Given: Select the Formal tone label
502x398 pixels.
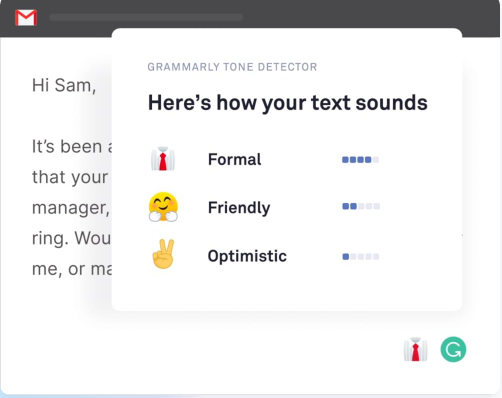Looking at the screenshot, I should pos(234,159).
